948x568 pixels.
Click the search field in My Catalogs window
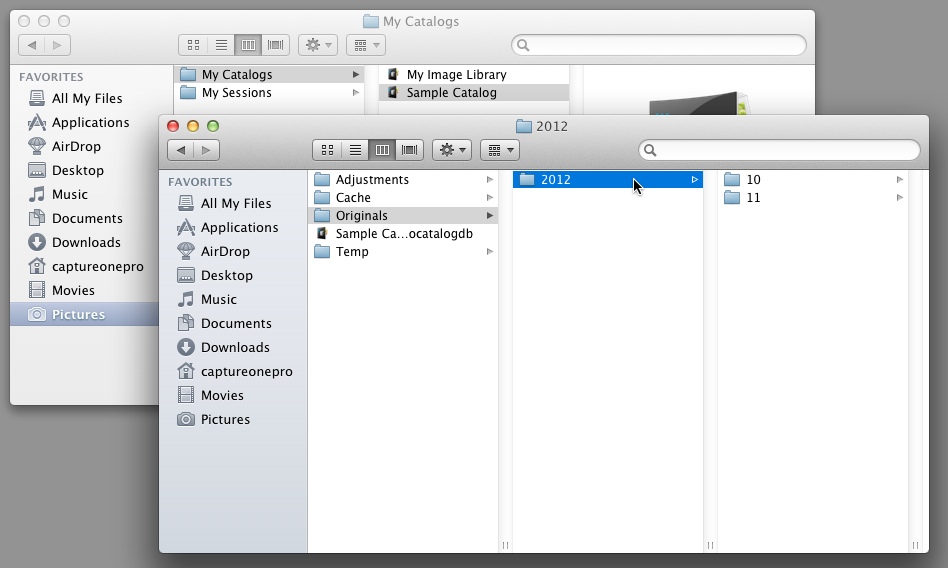pyautogui.click(x=659, y=45)
